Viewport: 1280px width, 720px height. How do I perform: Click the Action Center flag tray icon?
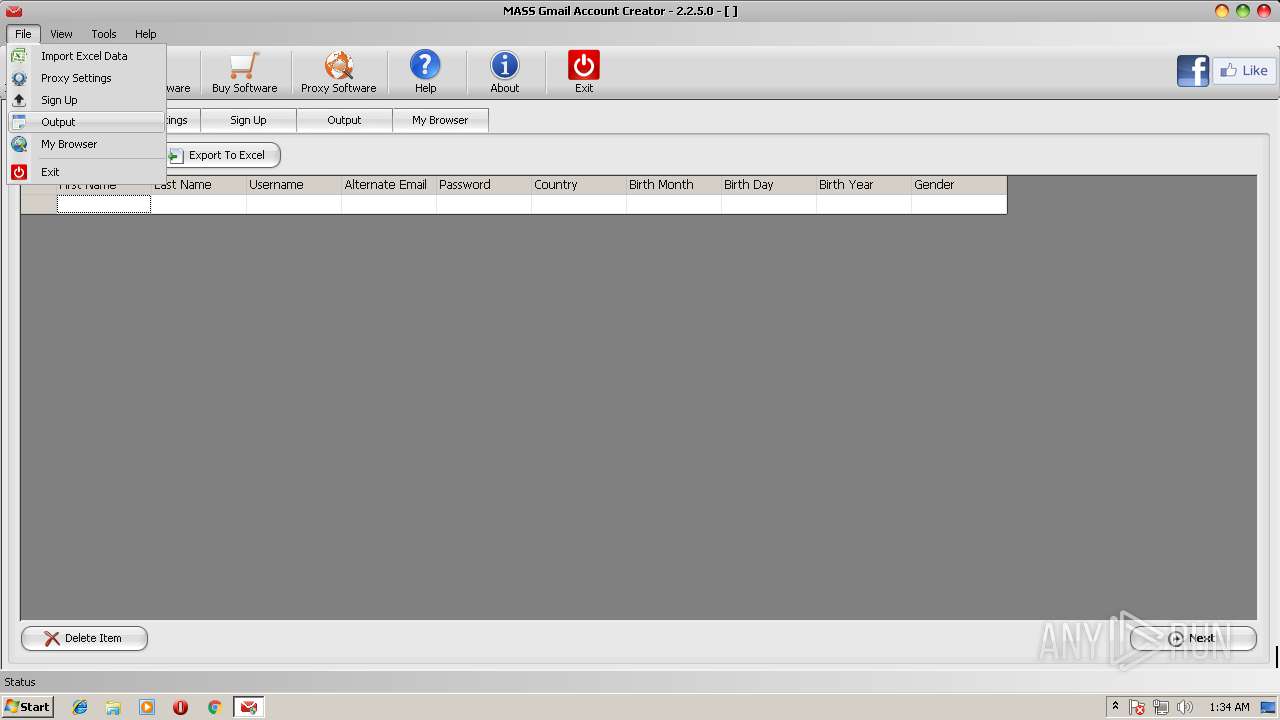click(x=1137, y=707)
